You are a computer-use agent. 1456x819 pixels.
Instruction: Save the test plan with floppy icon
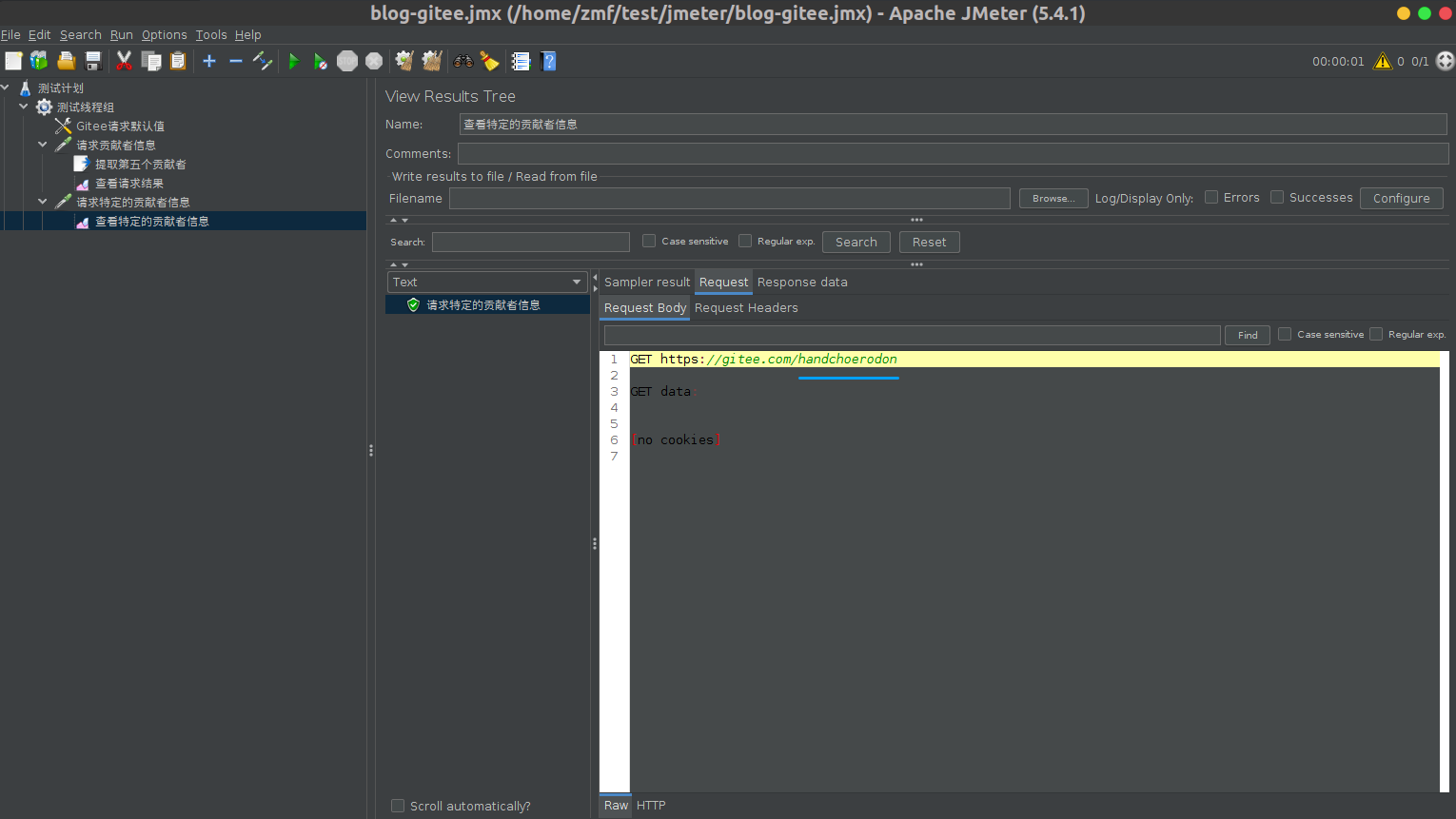[93, 61]
